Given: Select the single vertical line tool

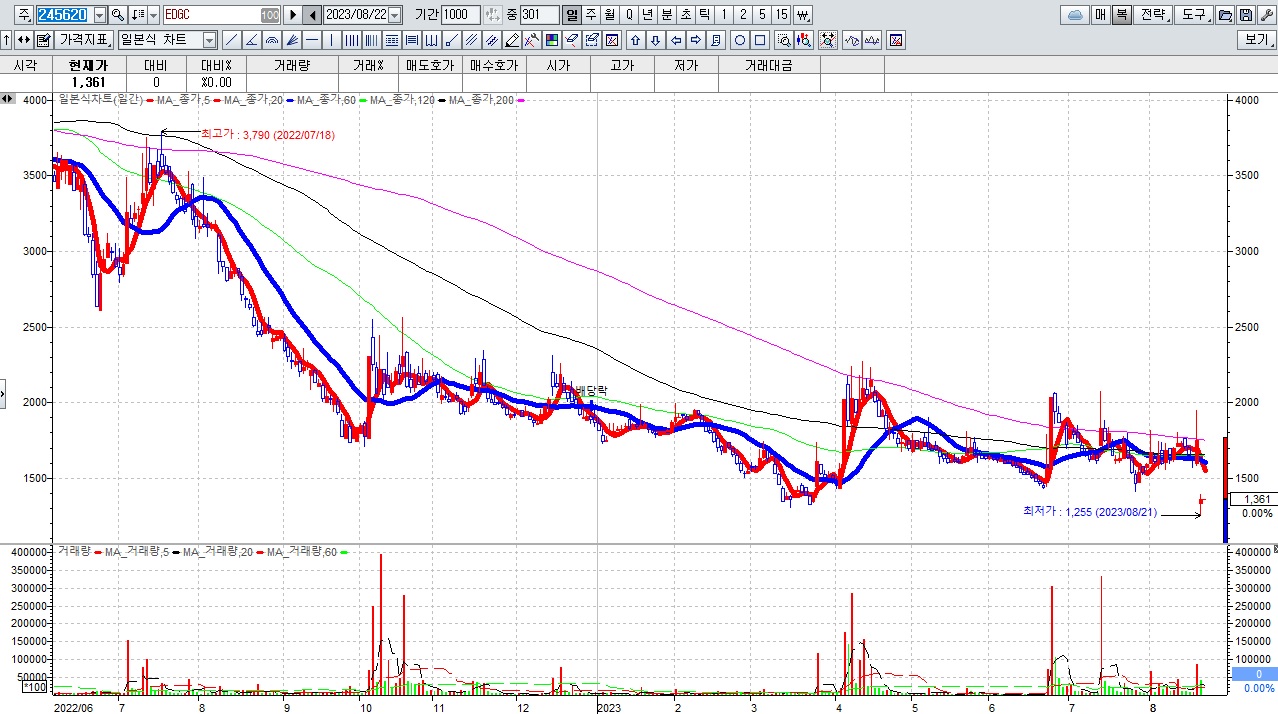Looking at the screenshot, I should pos(331,40).
